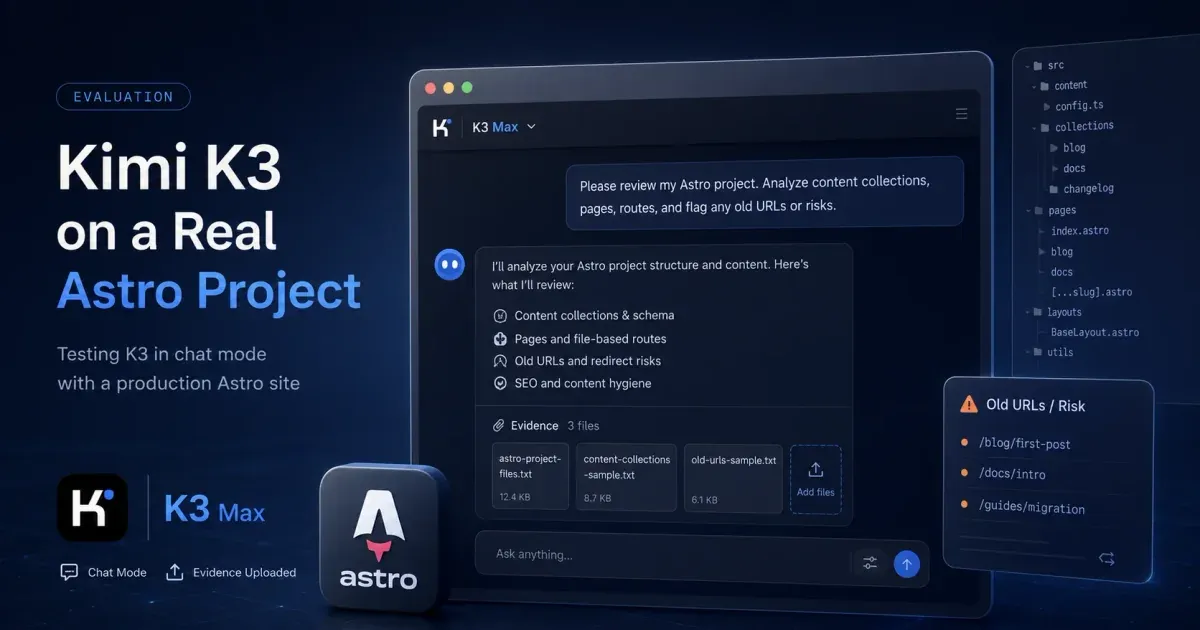Click the Content collections & schema icon
Viewport: 1200px width, 630px height.
[x=500, y=315]
